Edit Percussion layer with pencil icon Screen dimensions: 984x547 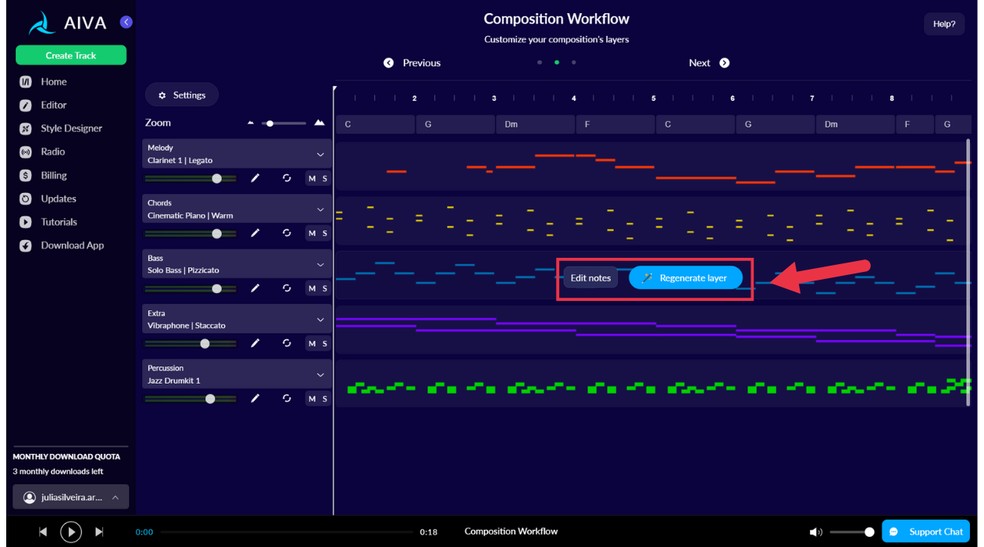[x=255, y=398]
